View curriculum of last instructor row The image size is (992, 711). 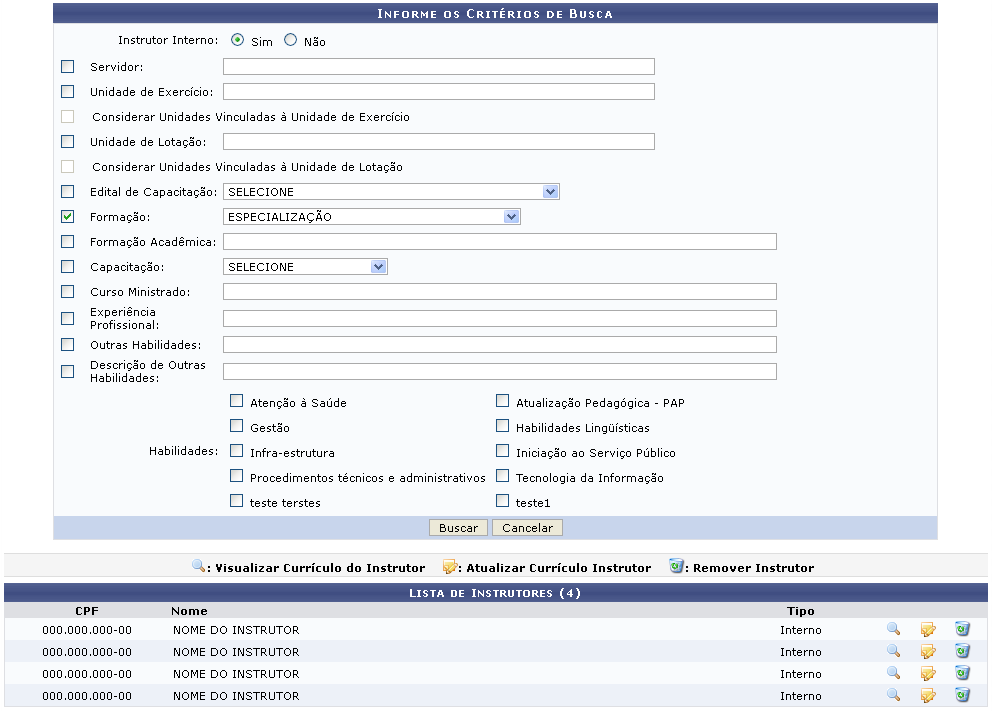pos(893,696)
